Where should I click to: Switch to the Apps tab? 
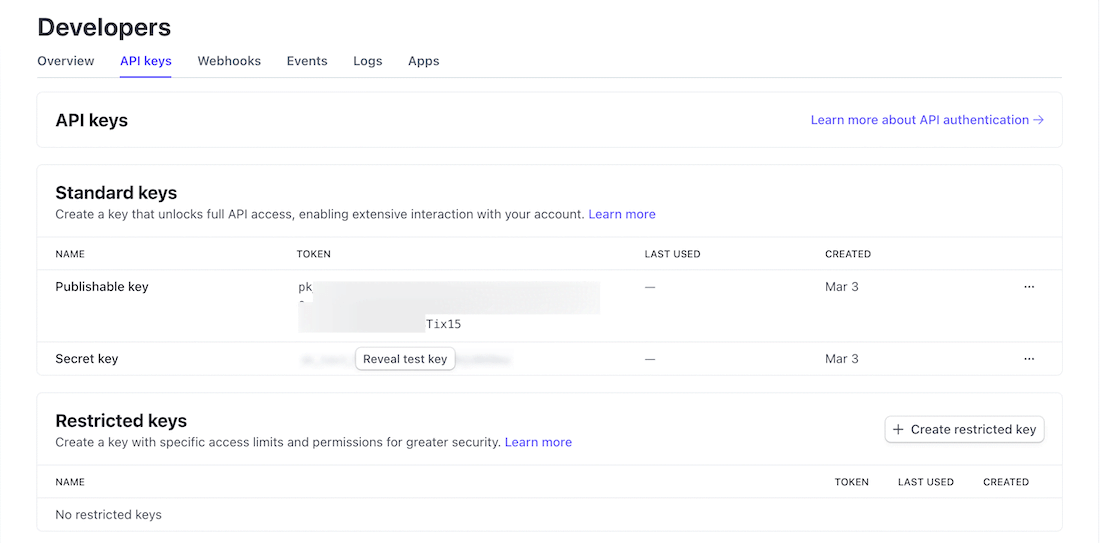(424, 61)
